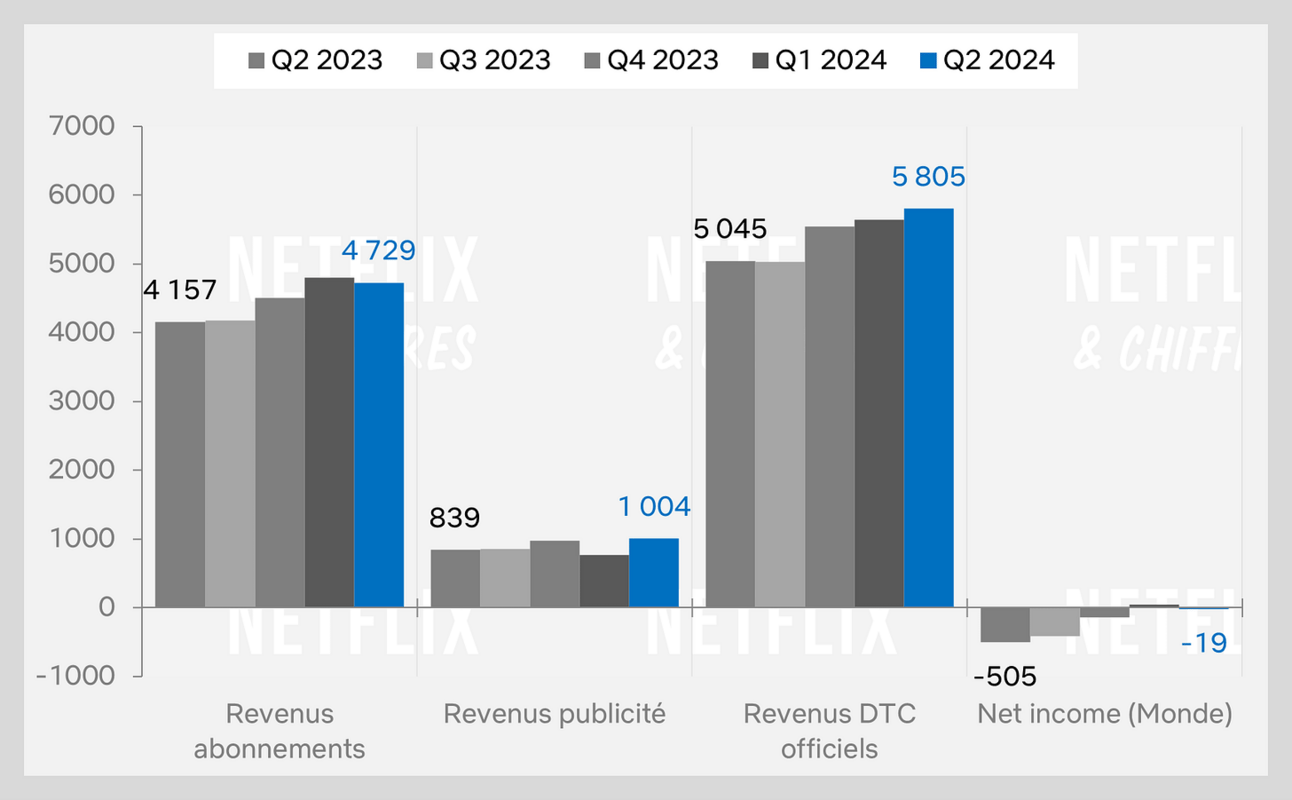Viewport: 1292px width, 800px height.
Task: Select blue Q2 2024 bar in Revenus abonnements
Action: point(379,445)
